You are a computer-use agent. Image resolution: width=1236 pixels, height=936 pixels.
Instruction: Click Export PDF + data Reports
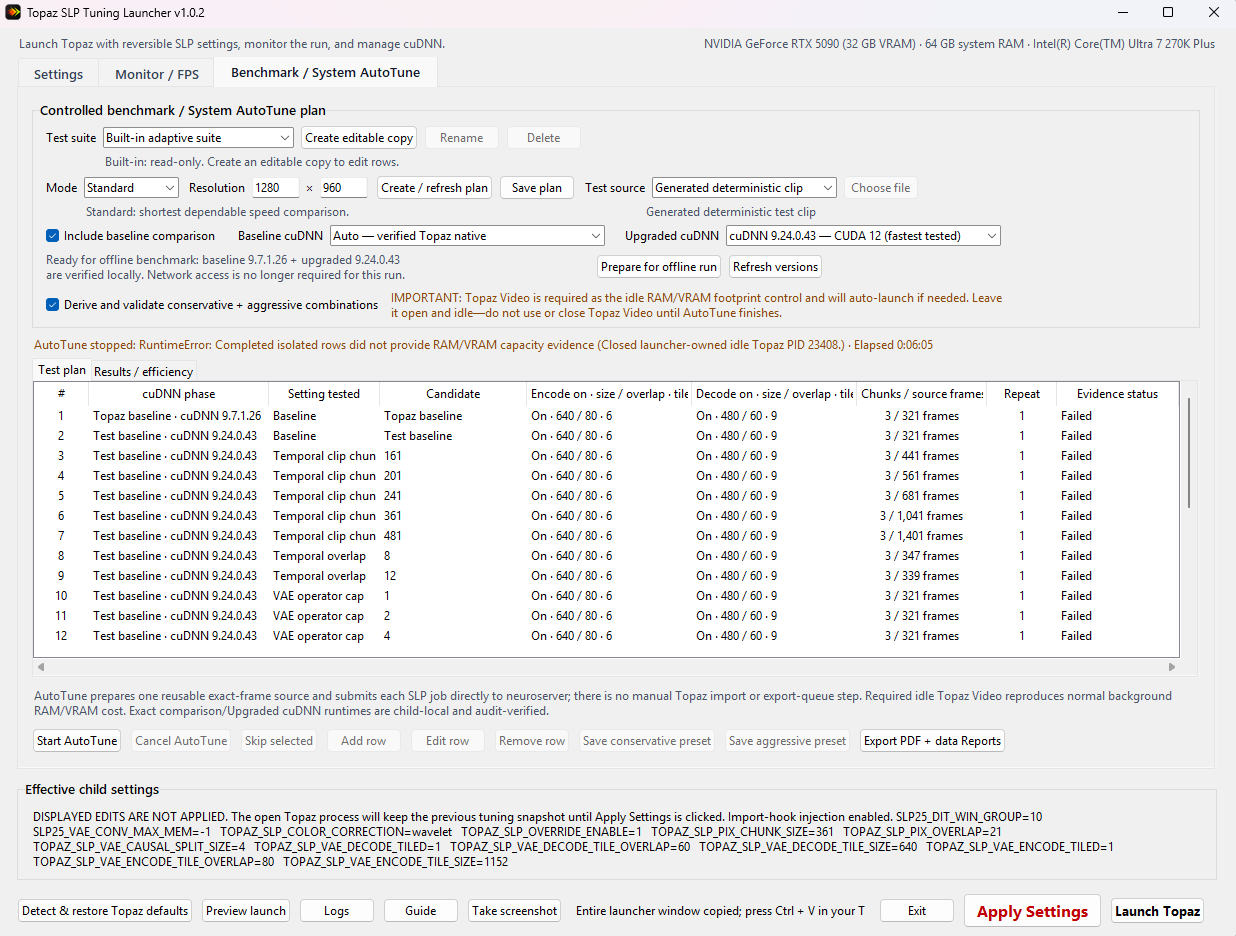coord(932,741)
